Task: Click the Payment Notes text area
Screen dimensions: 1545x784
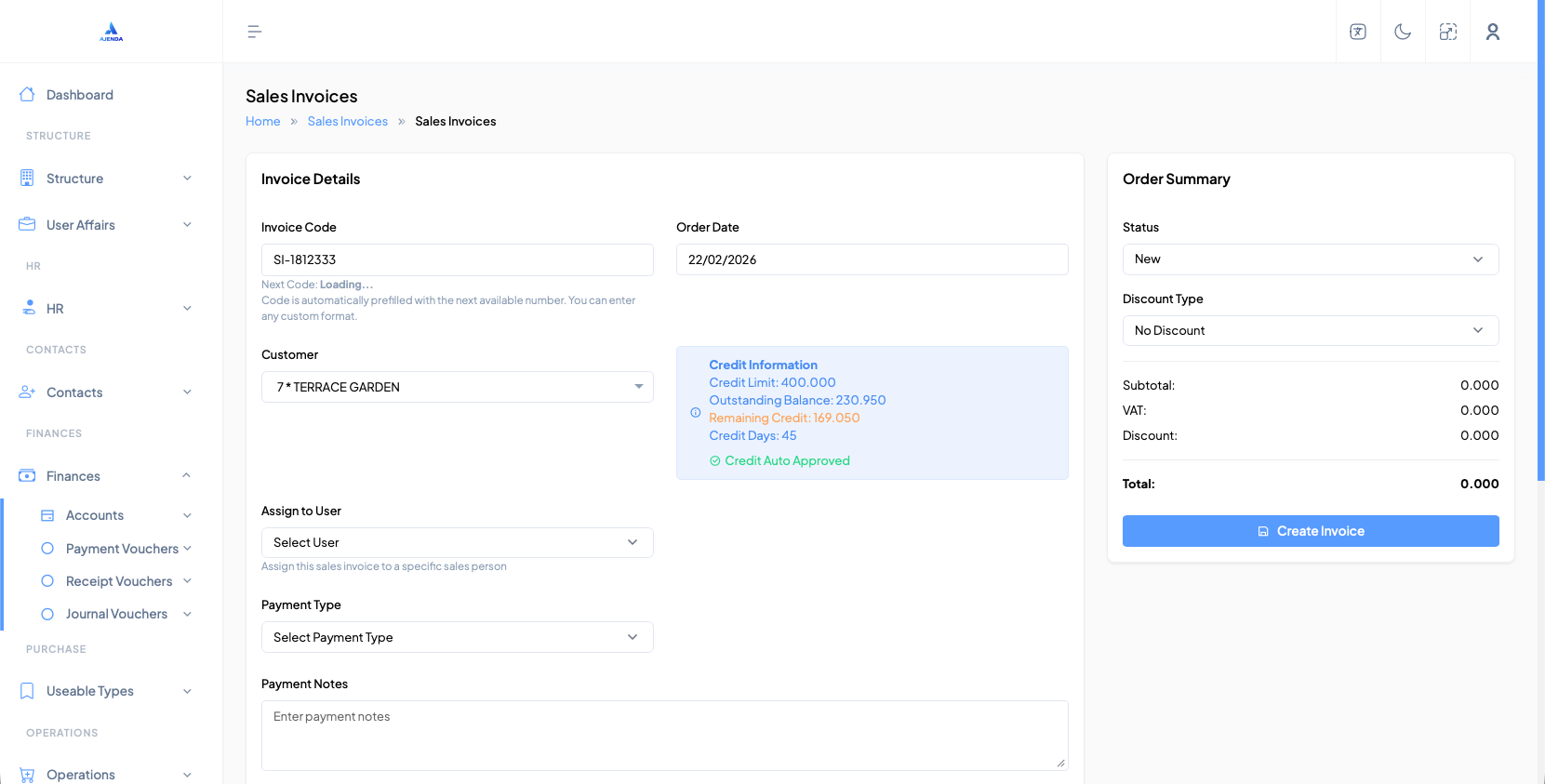Action: pyautogui.click(x=664, y=735)
